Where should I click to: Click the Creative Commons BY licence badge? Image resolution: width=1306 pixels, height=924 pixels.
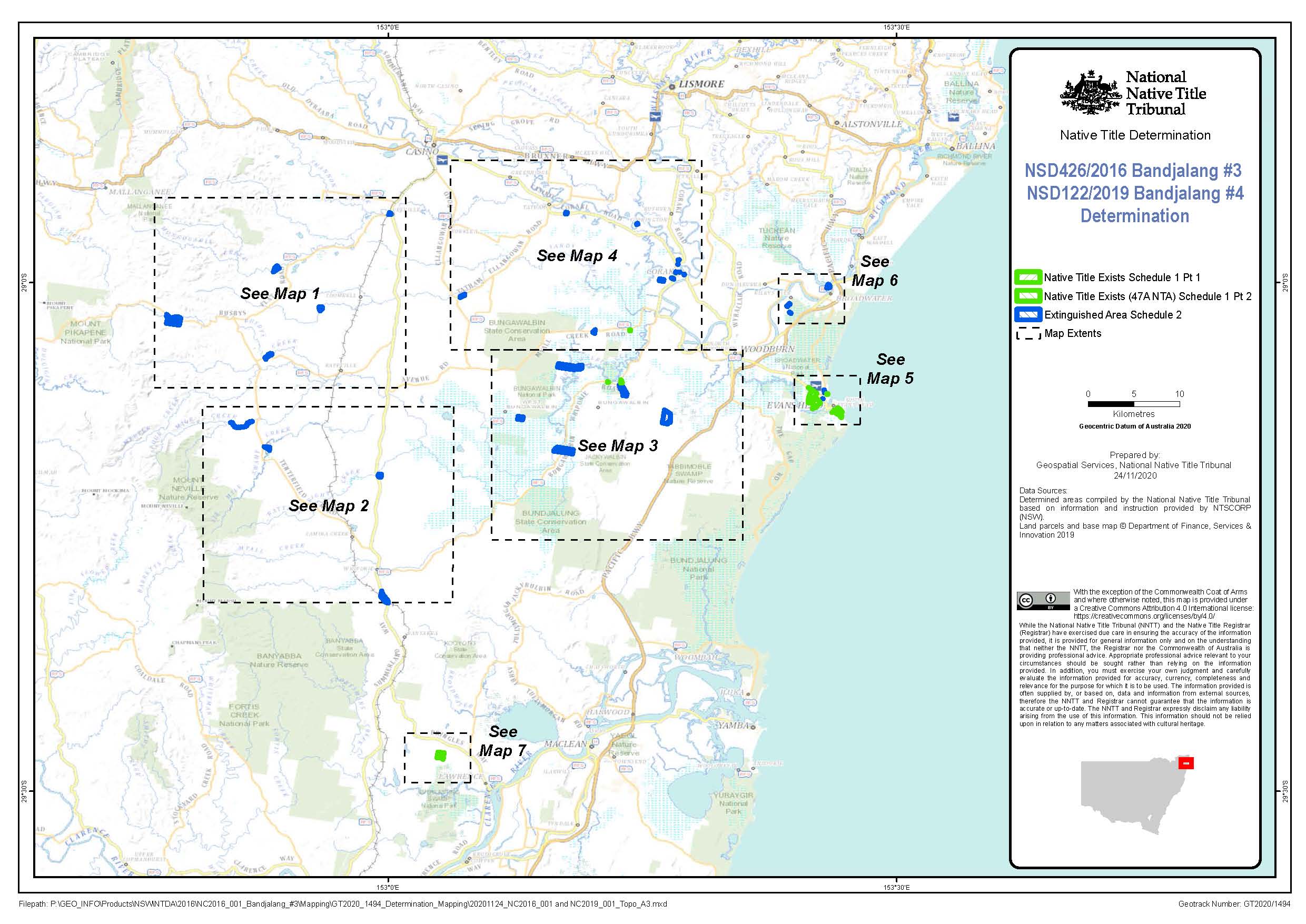[1043, 601]
